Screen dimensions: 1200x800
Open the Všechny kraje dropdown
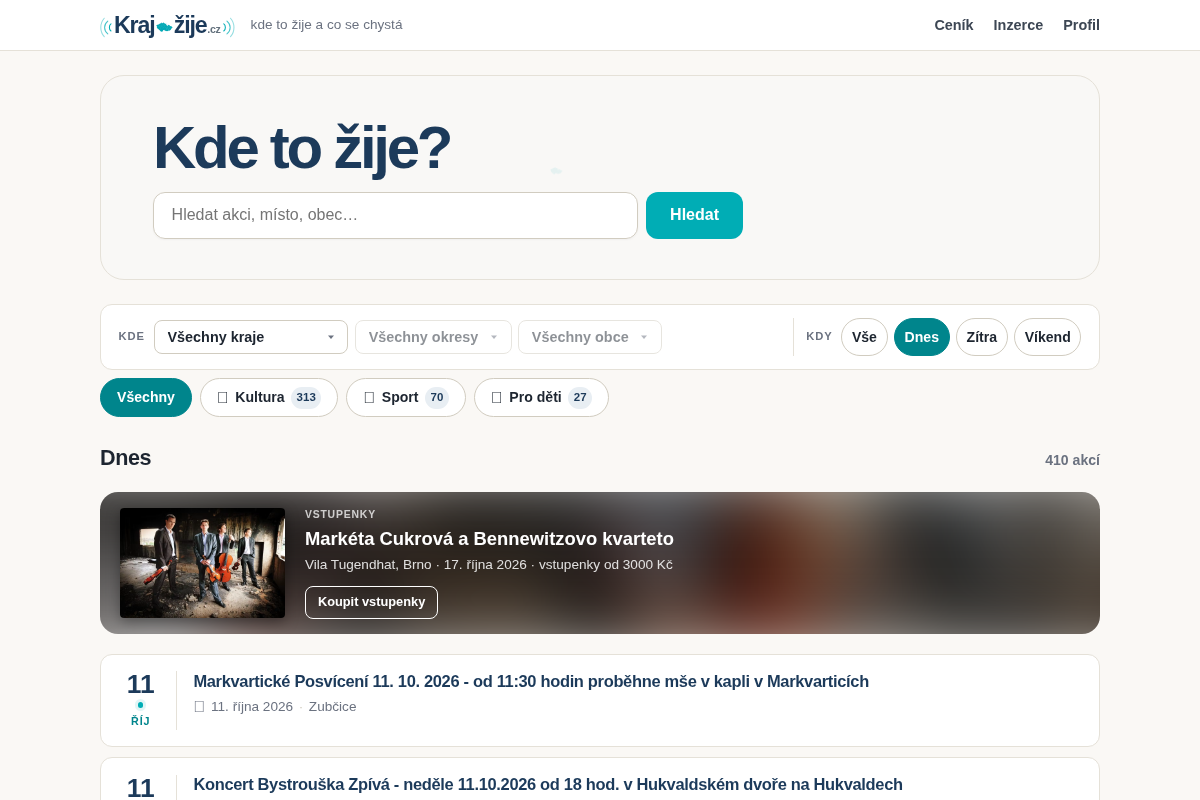(251, 337)
